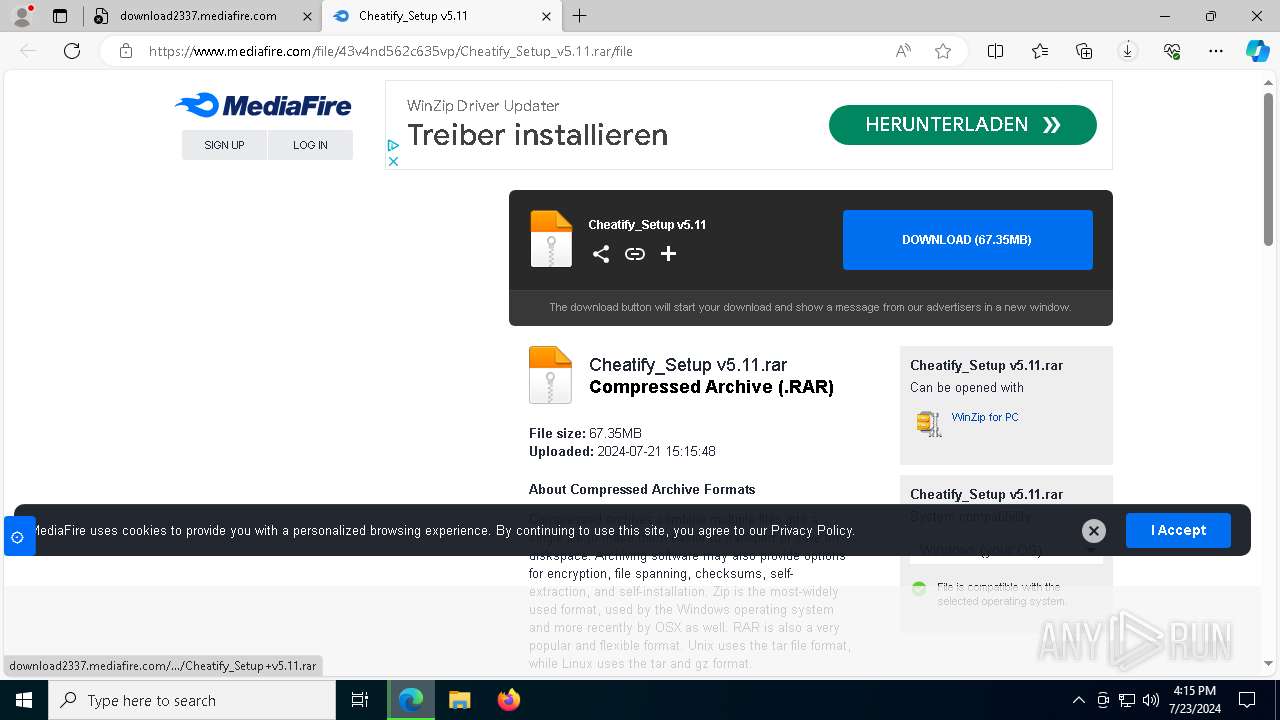Open the tab actions menu icon

[60, 16]
